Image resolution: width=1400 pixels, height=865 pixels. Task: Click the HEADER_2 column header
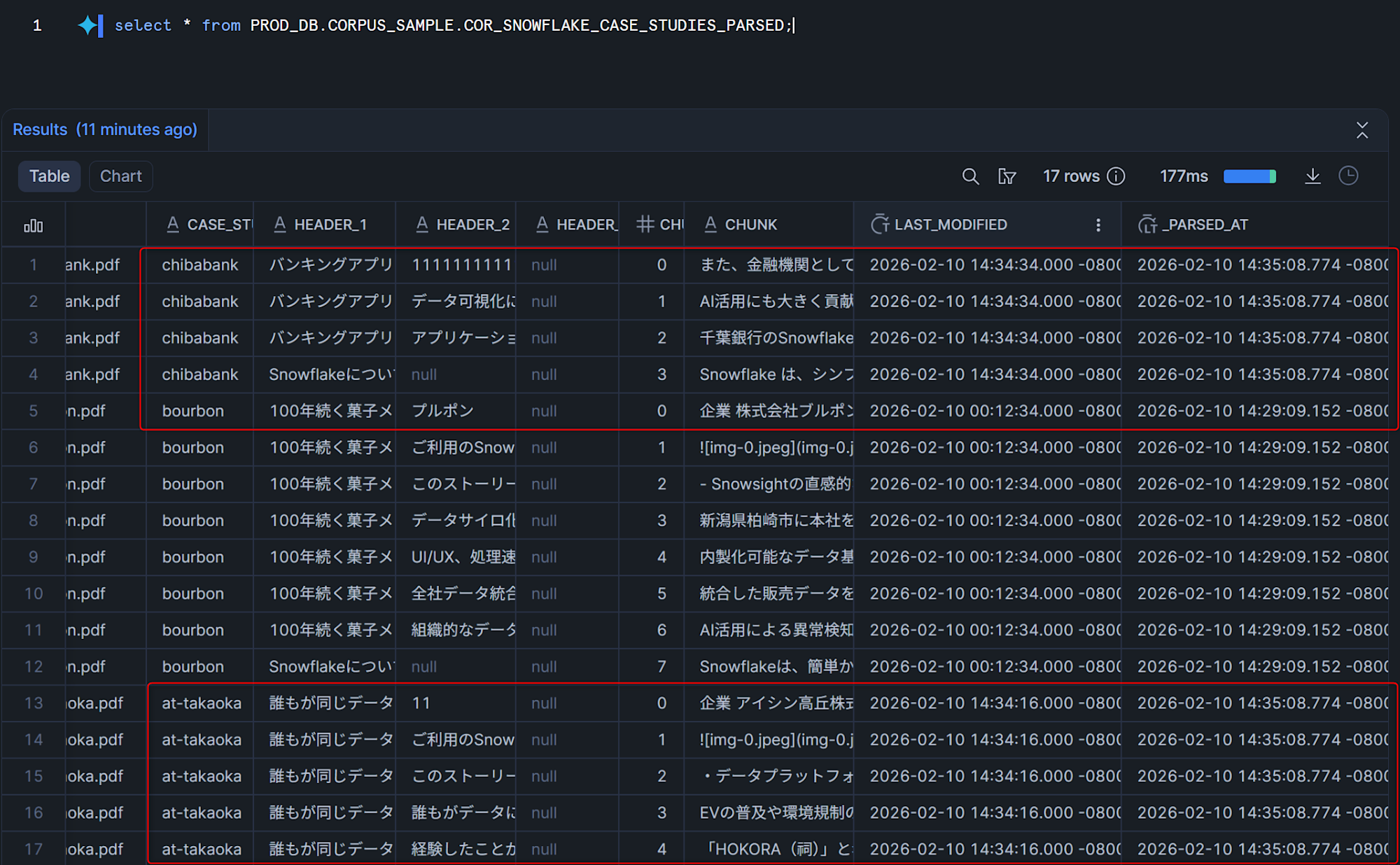[473, 224]
